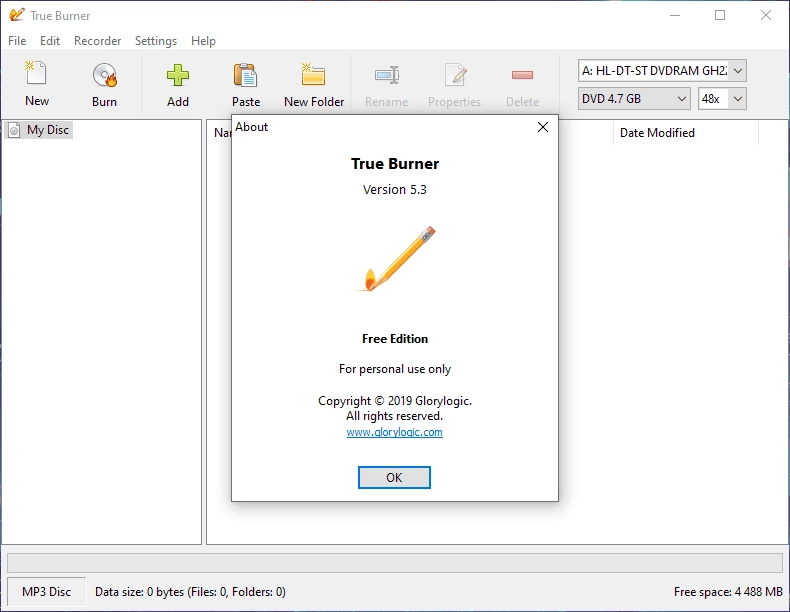The width and height of the screenshot is (790, 612).
Task: Close the About dialog with X
Action: coord(543,127)
